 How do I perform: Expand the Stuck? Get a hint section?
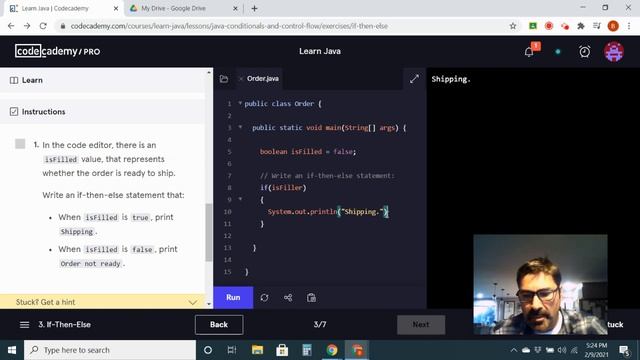[102, 302]
